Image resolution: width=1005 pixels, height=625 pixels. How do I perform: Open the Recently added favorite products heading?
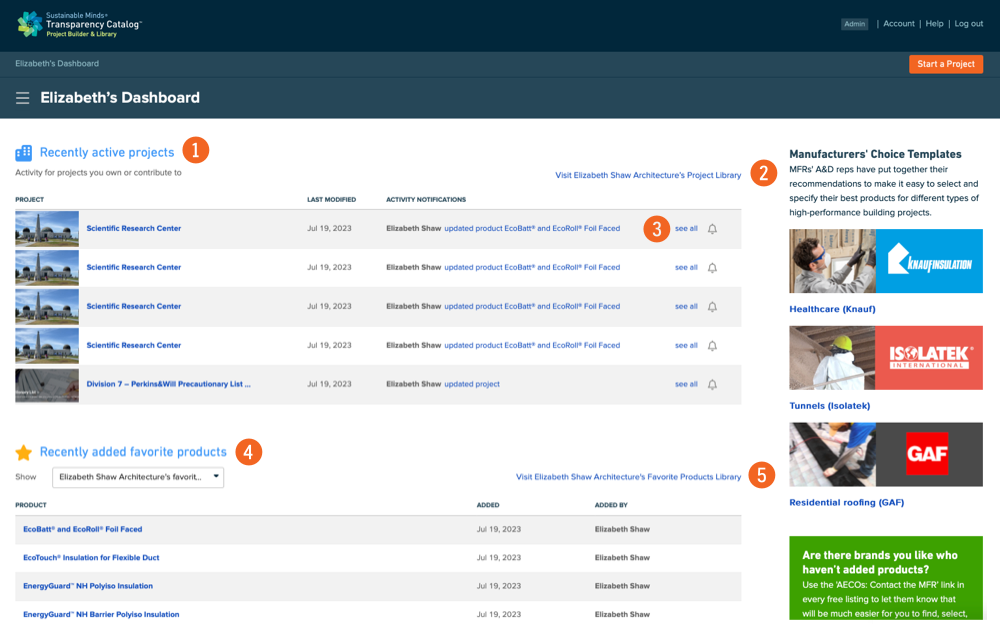[133, 452]
